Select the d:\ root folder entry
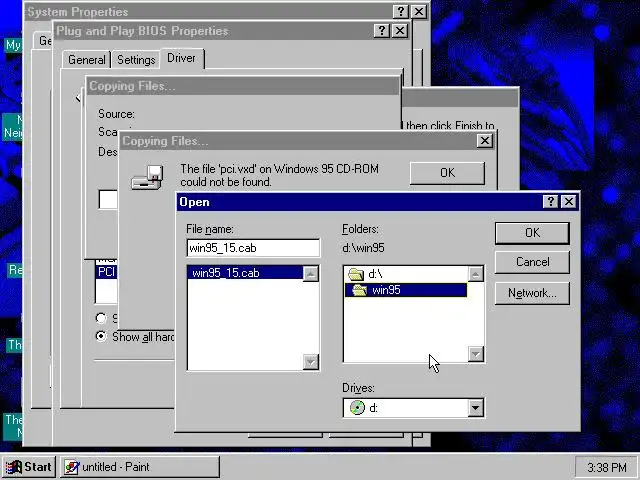Screen dimensions: 640x480 tap(406, 274)
